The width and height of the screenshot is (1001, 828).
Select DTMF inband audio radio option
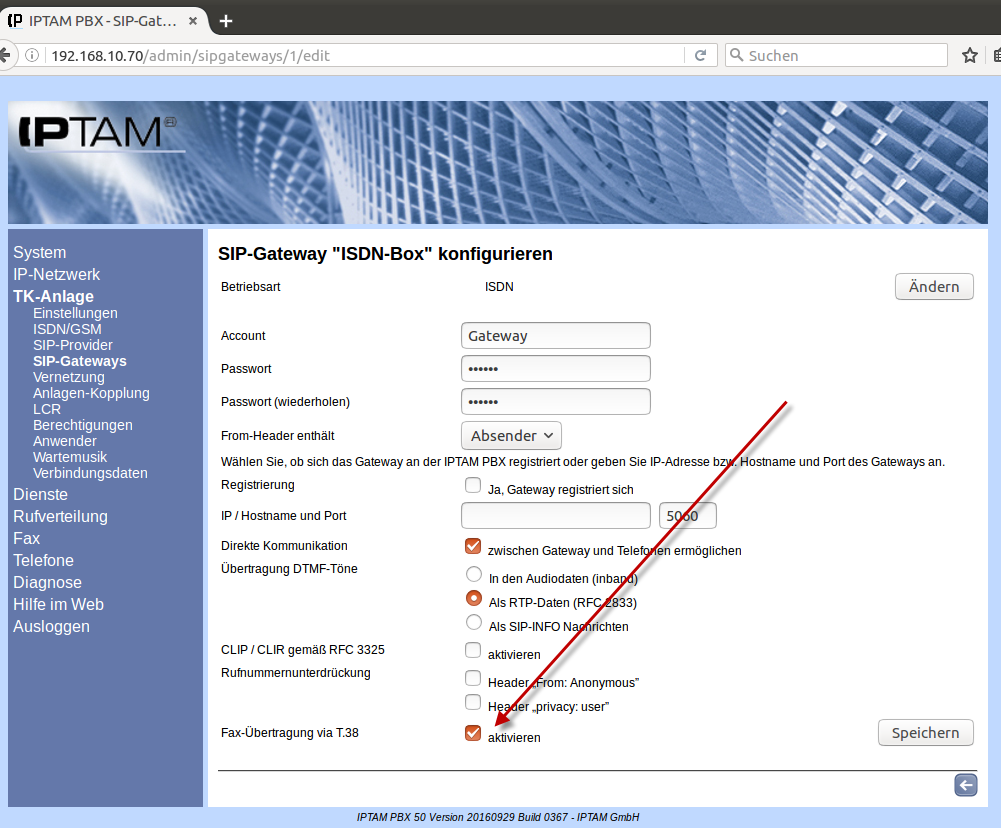pyautogui.click(x=474, y=575)
